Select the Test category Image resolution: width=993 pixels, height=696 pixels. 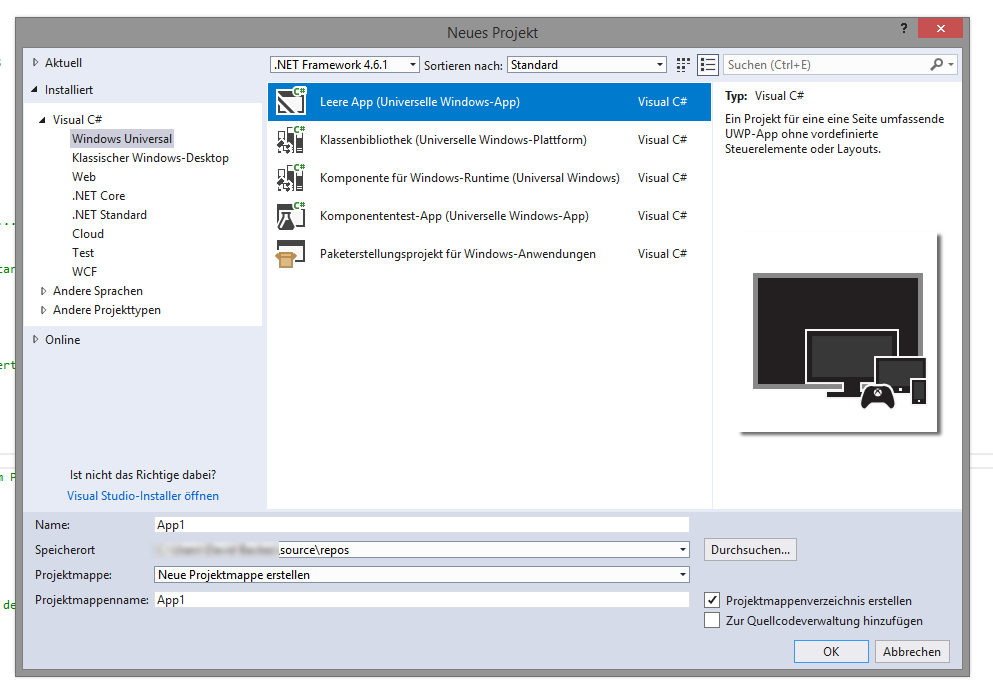pos(83,253)
